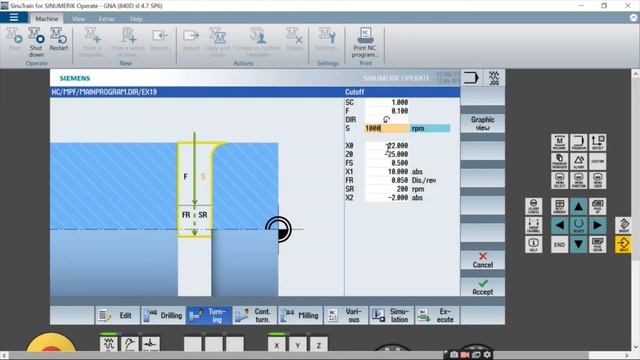Select the Drilling softkey
This screenshot has width=640, height=360.
(163, 315)
